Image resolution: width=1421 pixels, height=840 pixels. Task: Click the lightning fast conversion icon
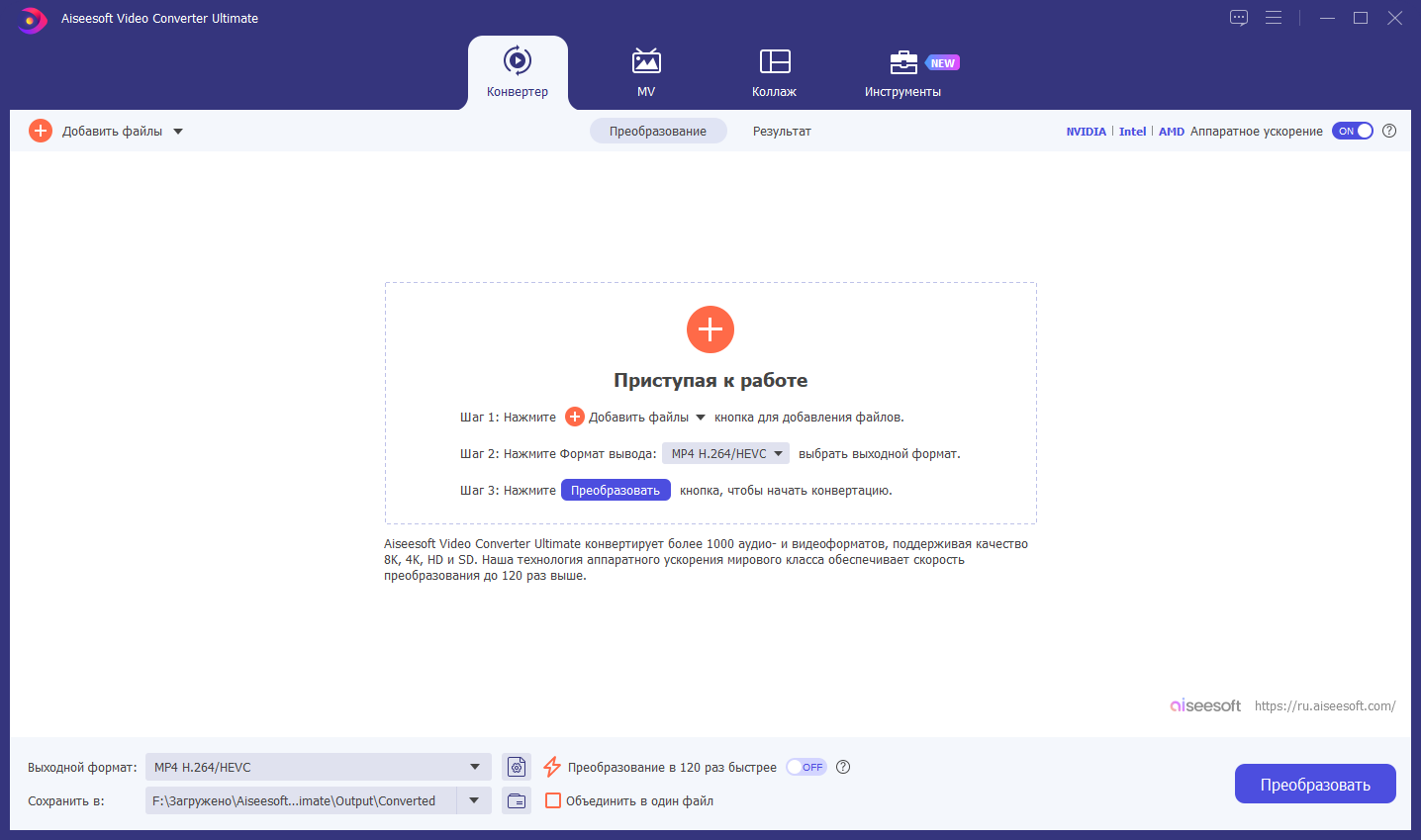552,767
